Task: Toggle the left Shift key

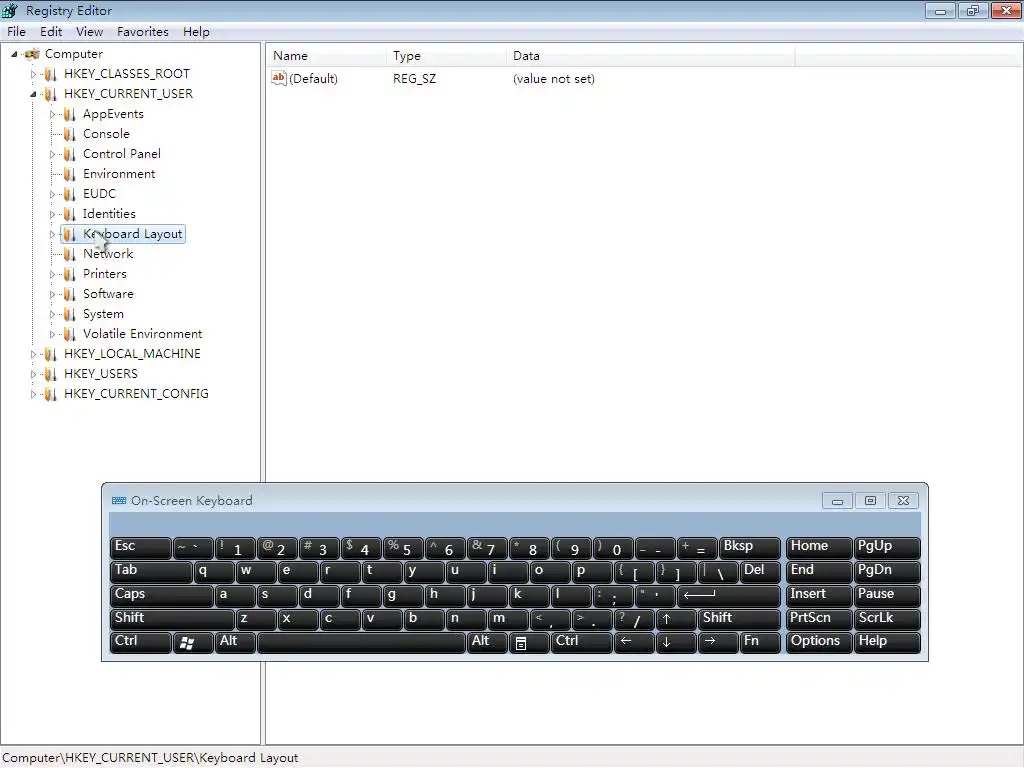Action: click(172, 619)
